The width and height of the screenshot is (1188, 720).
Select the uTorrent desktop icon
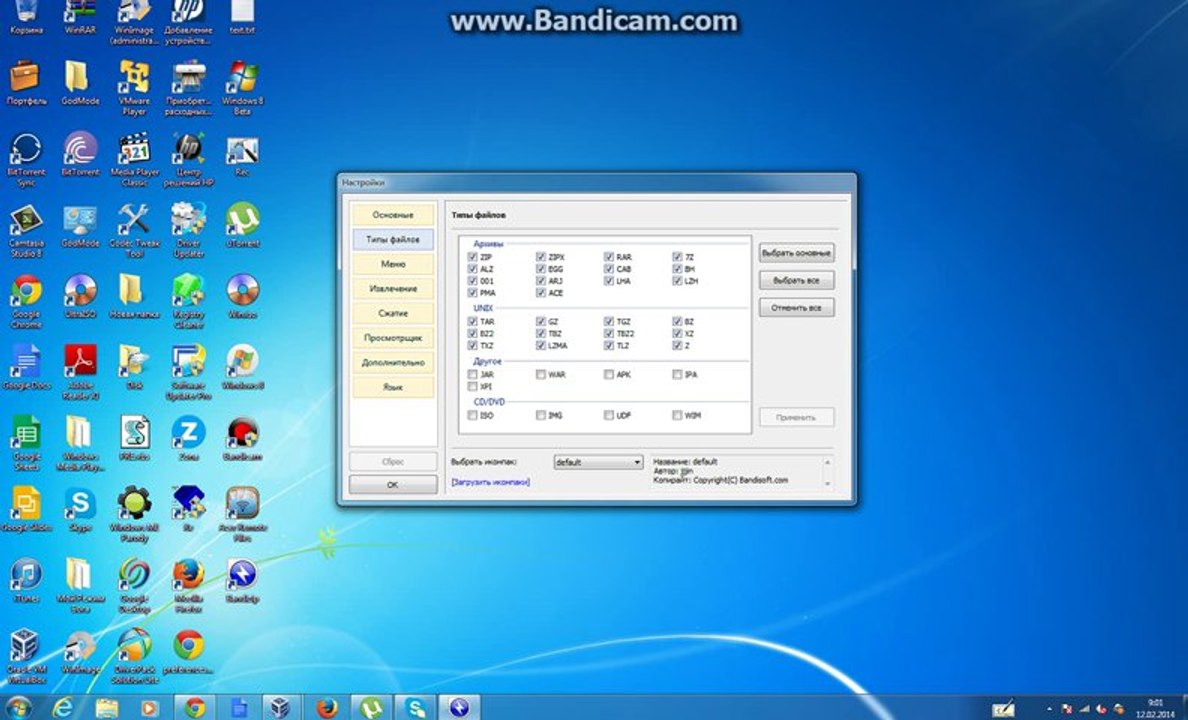pyautogui.click(x=242, y=225)
